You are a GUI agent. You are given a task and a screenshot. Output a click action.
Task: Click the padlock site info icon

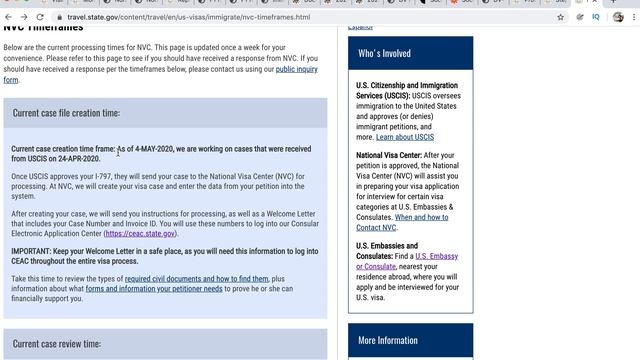(60, 17)
